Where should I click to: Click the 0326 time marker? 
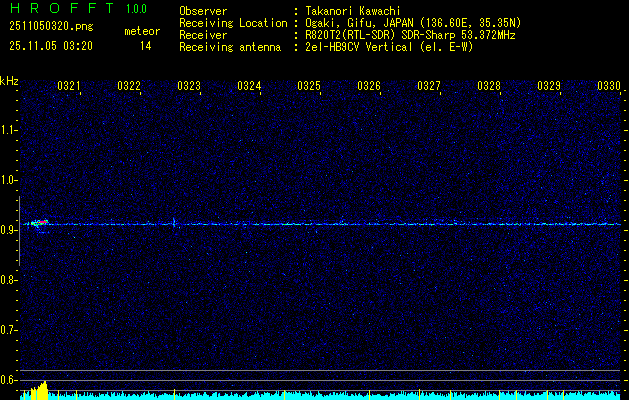[x=369, y=86]
